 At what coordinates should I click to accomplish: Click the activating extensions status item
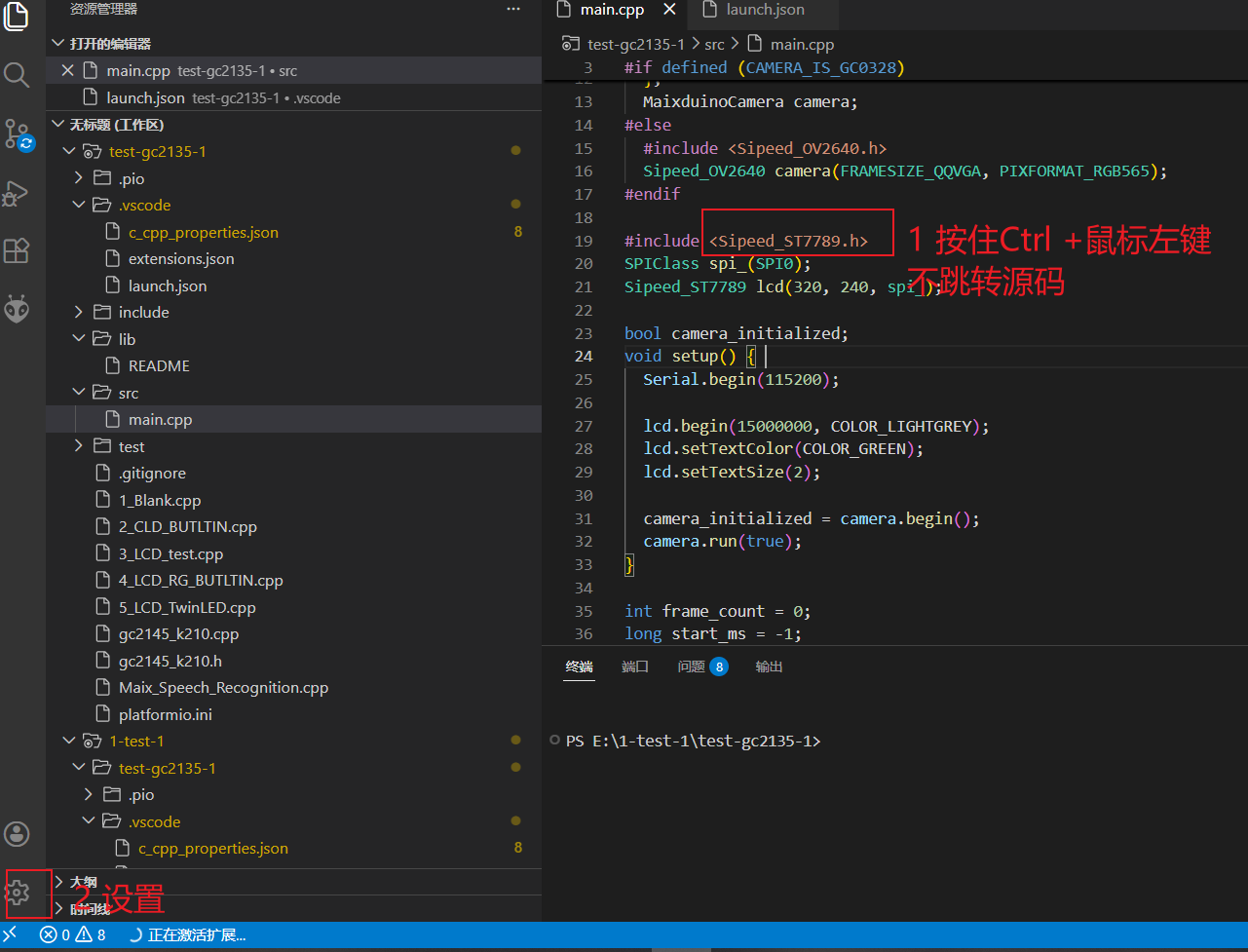188,934
